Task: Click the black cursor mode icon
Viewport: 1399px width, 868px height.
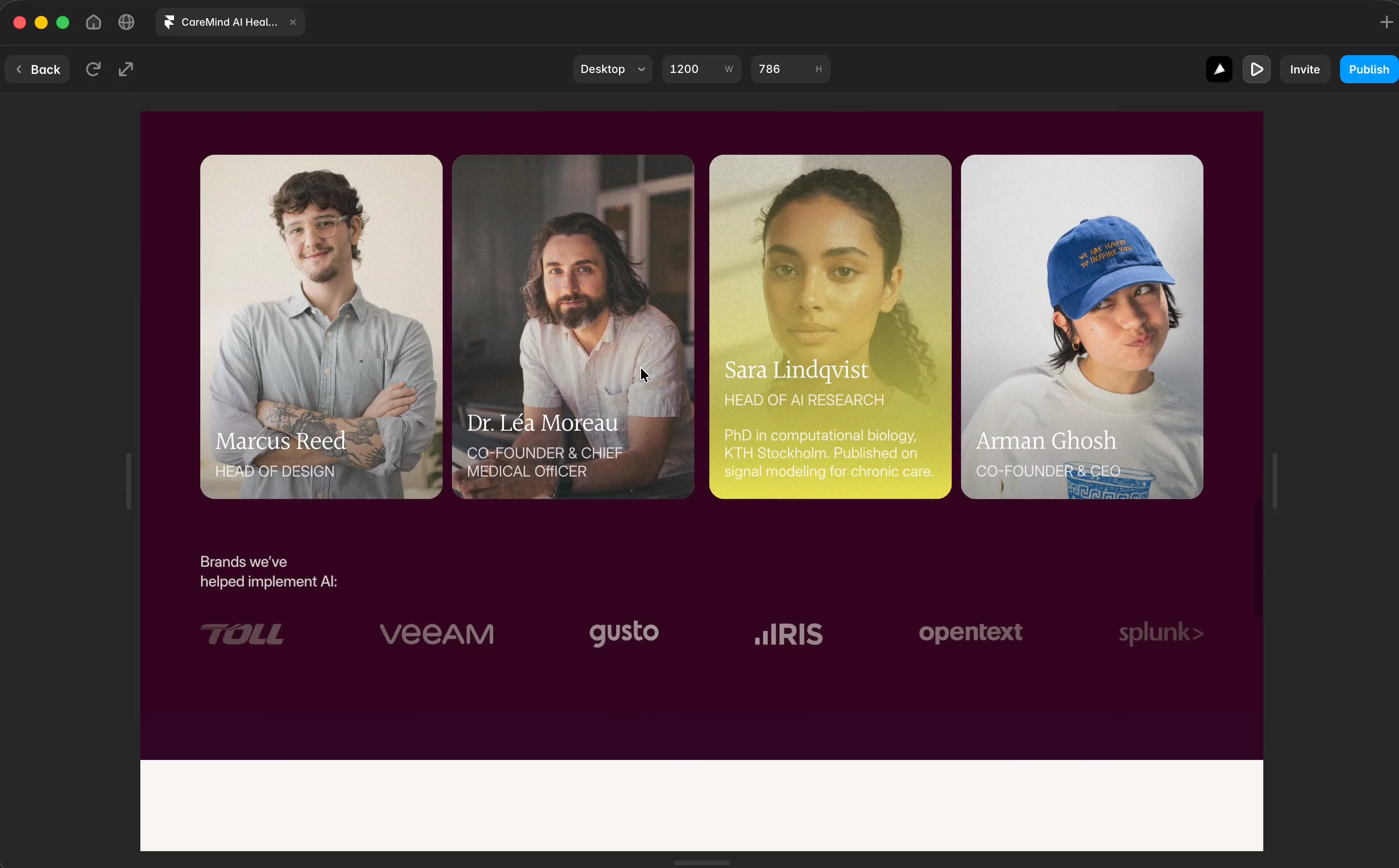Action: [1219, 70]
